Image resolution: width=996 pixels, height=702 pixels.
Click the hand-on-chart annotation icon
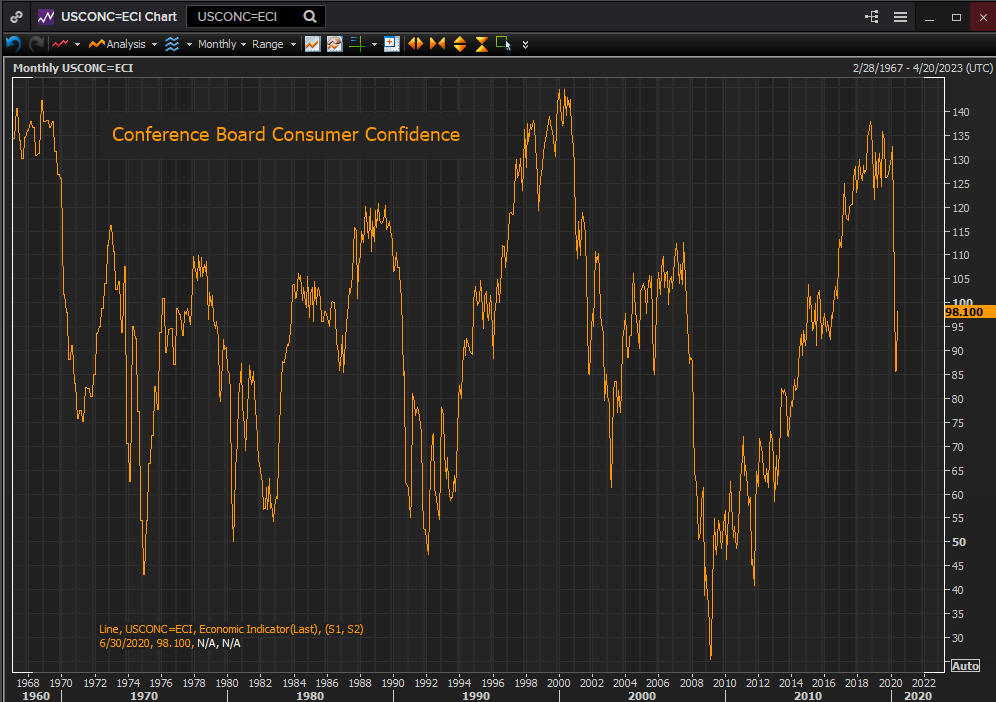335,44
